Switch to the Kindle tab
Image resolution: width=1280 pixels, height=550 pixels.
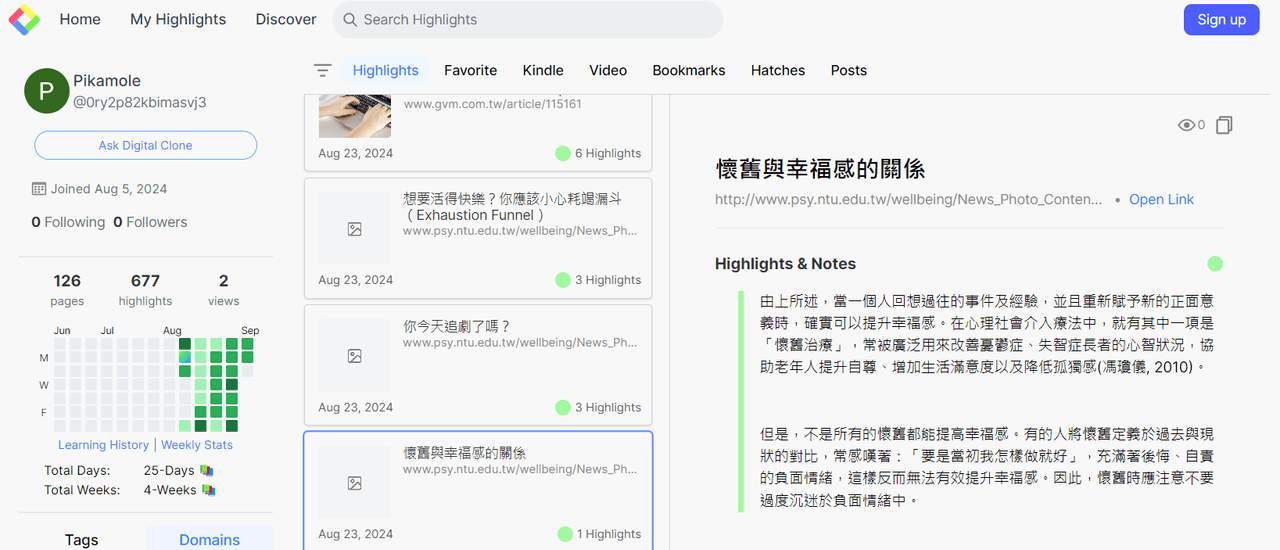click(543, 70)
